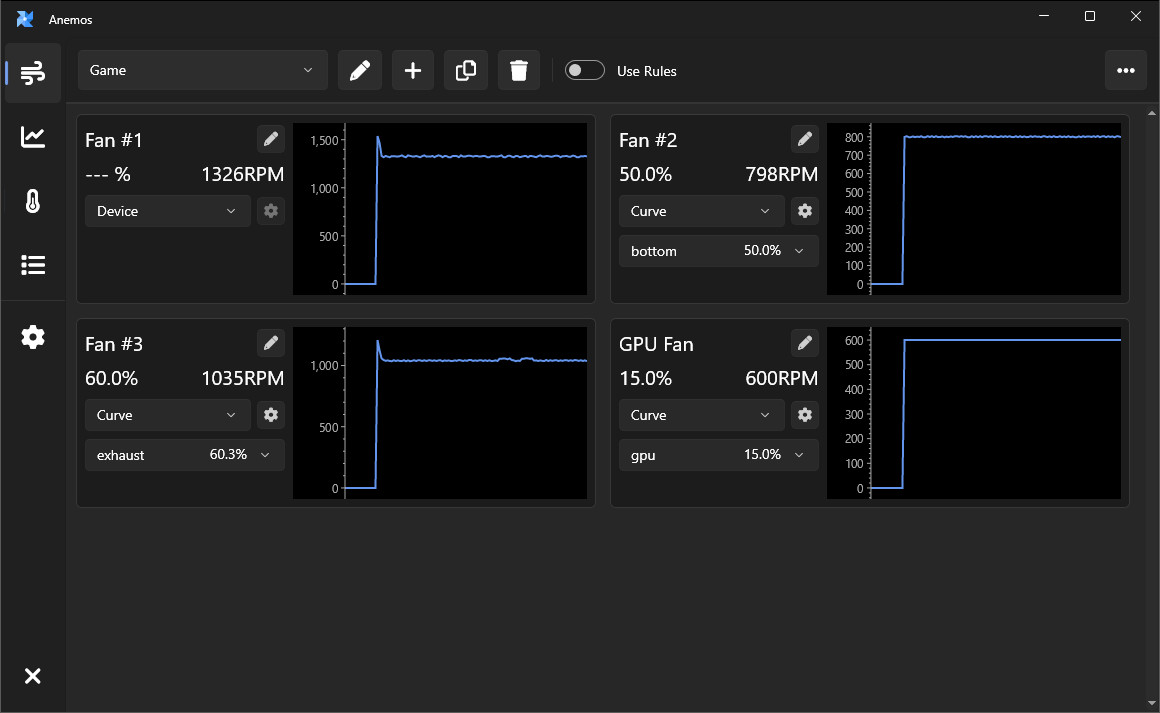Click scrollbar up arrow near top right
Image resolution: width=1160 pixels, height=713 pixels.
click(x=1152, y=113)
